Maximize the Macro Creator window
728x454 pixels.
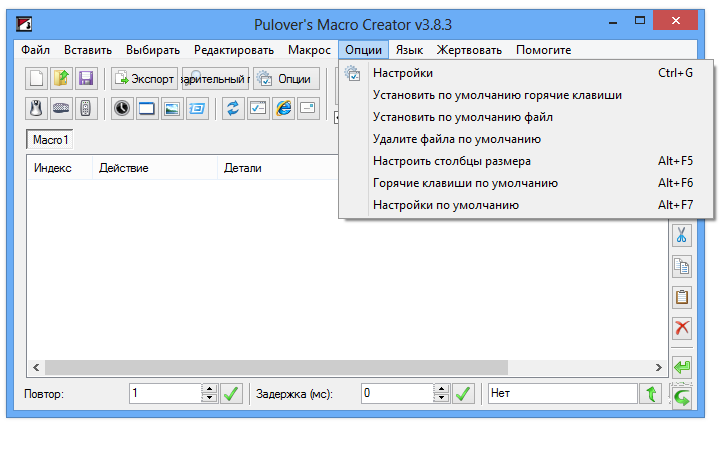tap(640, 20)
